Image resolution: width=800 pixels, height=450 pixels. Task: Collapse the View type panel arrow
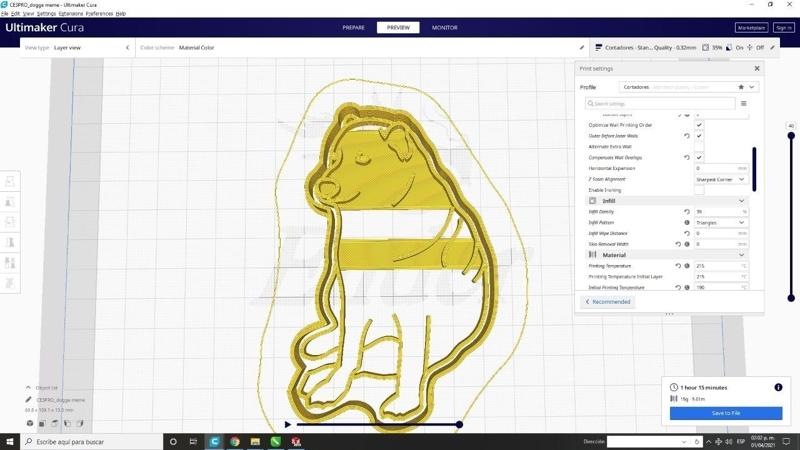[128, 47]
